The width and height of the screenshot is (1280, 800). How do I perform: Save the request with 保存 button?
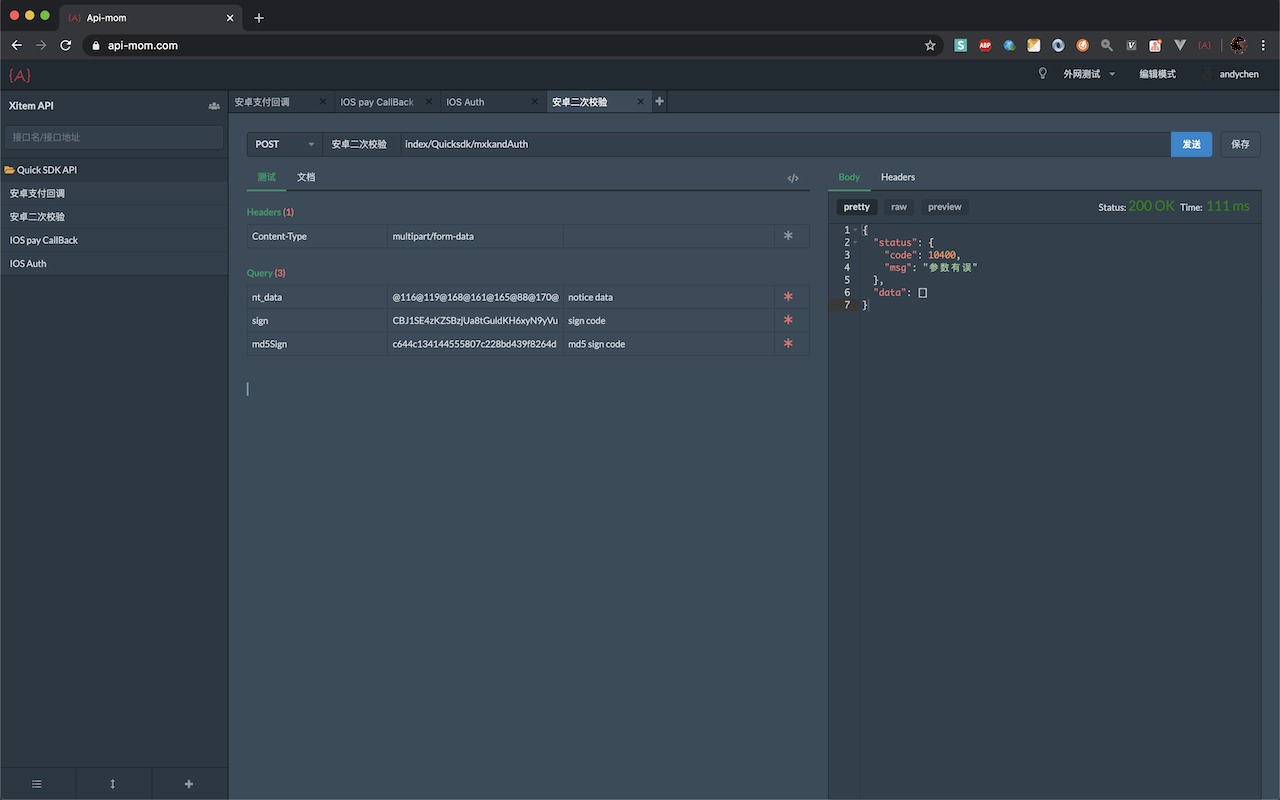click(1240, 144)
